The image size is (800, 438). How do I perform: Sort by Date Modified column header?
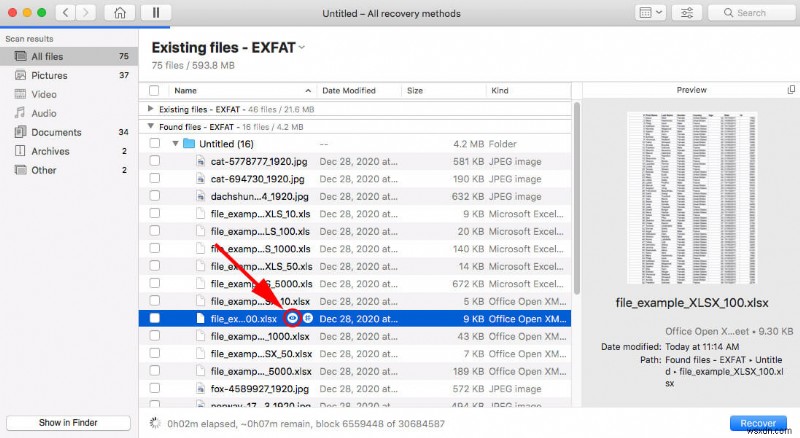coord(359,90)
